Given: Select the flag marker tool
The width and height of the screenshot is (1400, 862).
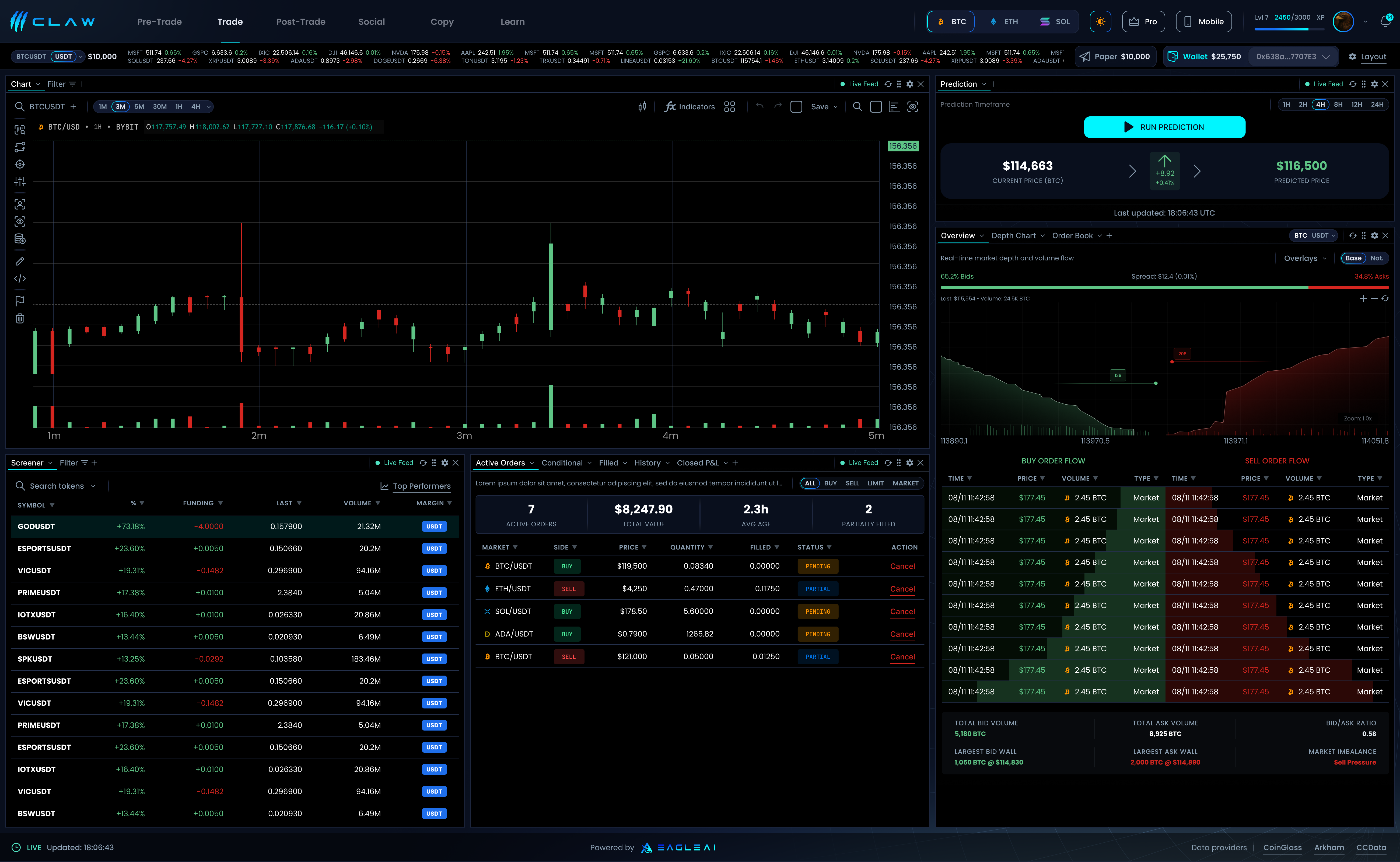Looking at the screenshot, I should pos(20,301).
